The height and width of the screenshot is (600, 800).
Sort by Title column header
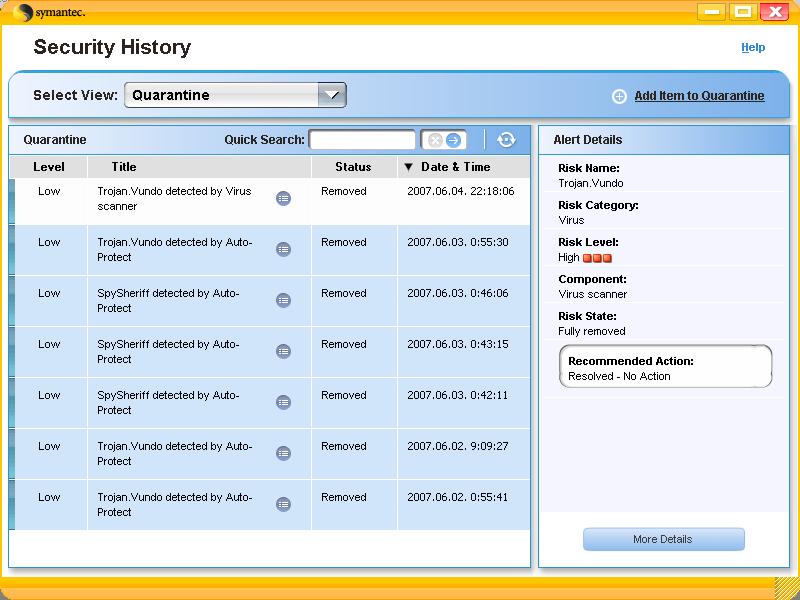pos(199,167)
